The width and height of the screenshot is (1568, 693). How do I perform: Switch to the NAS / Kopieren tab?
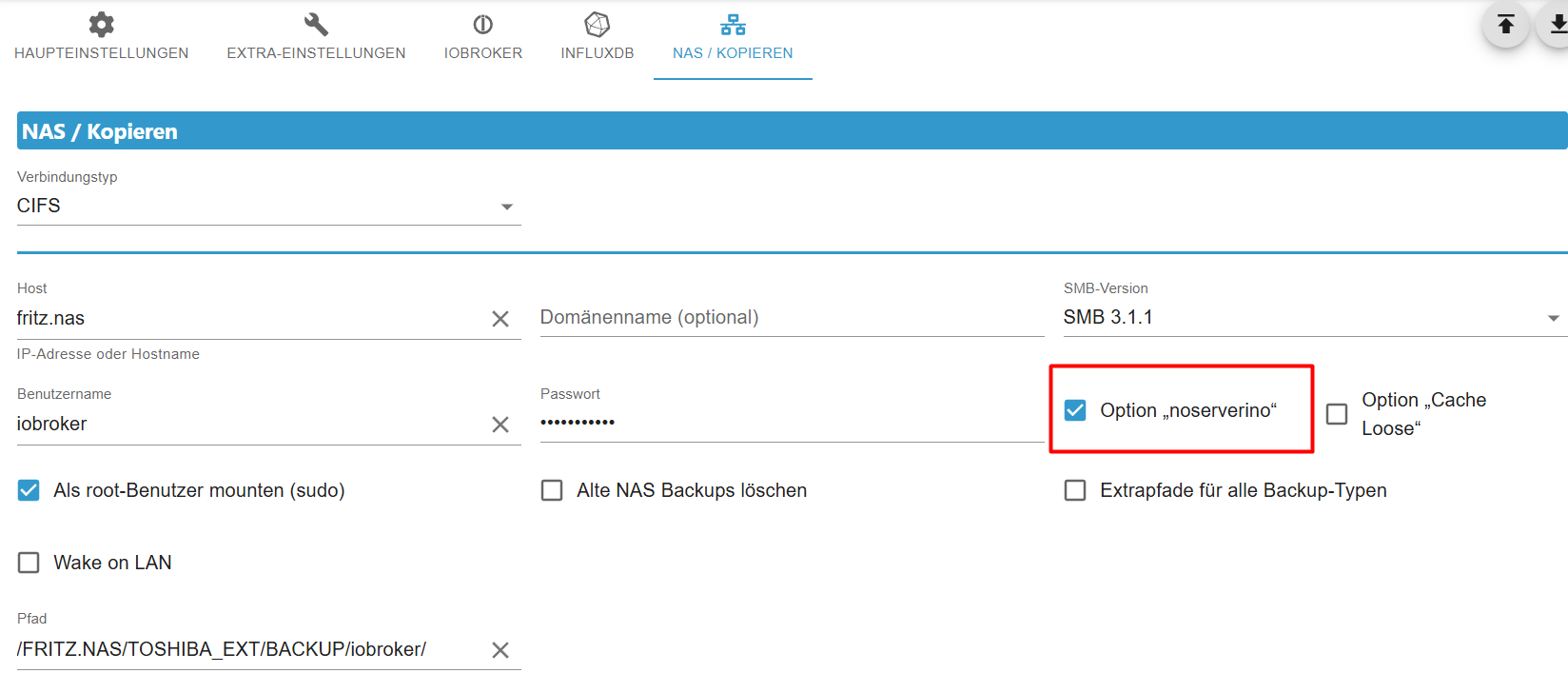(x=733, y=53)
